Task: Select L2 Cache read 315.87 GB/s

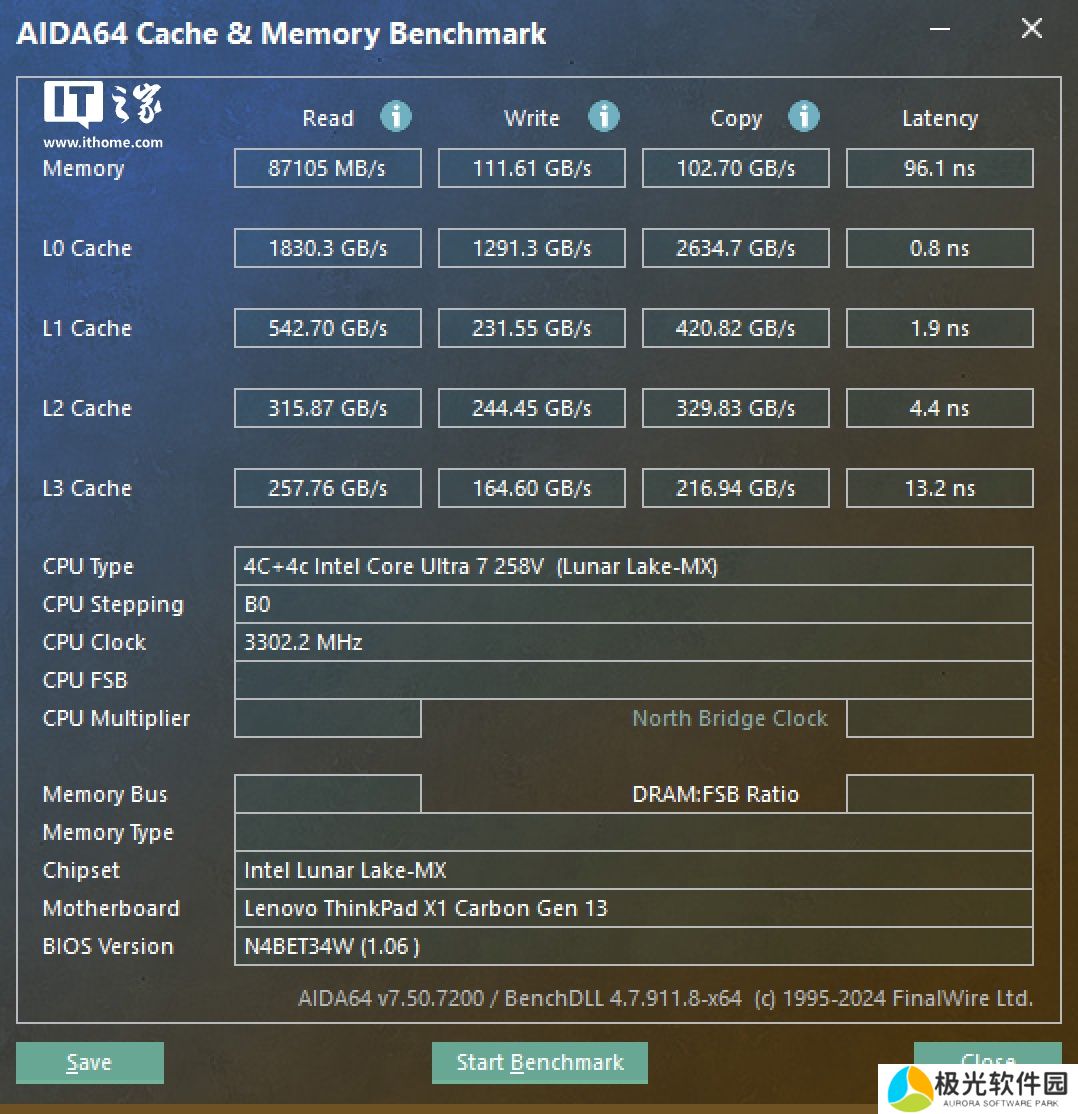Action: [328, 408]
